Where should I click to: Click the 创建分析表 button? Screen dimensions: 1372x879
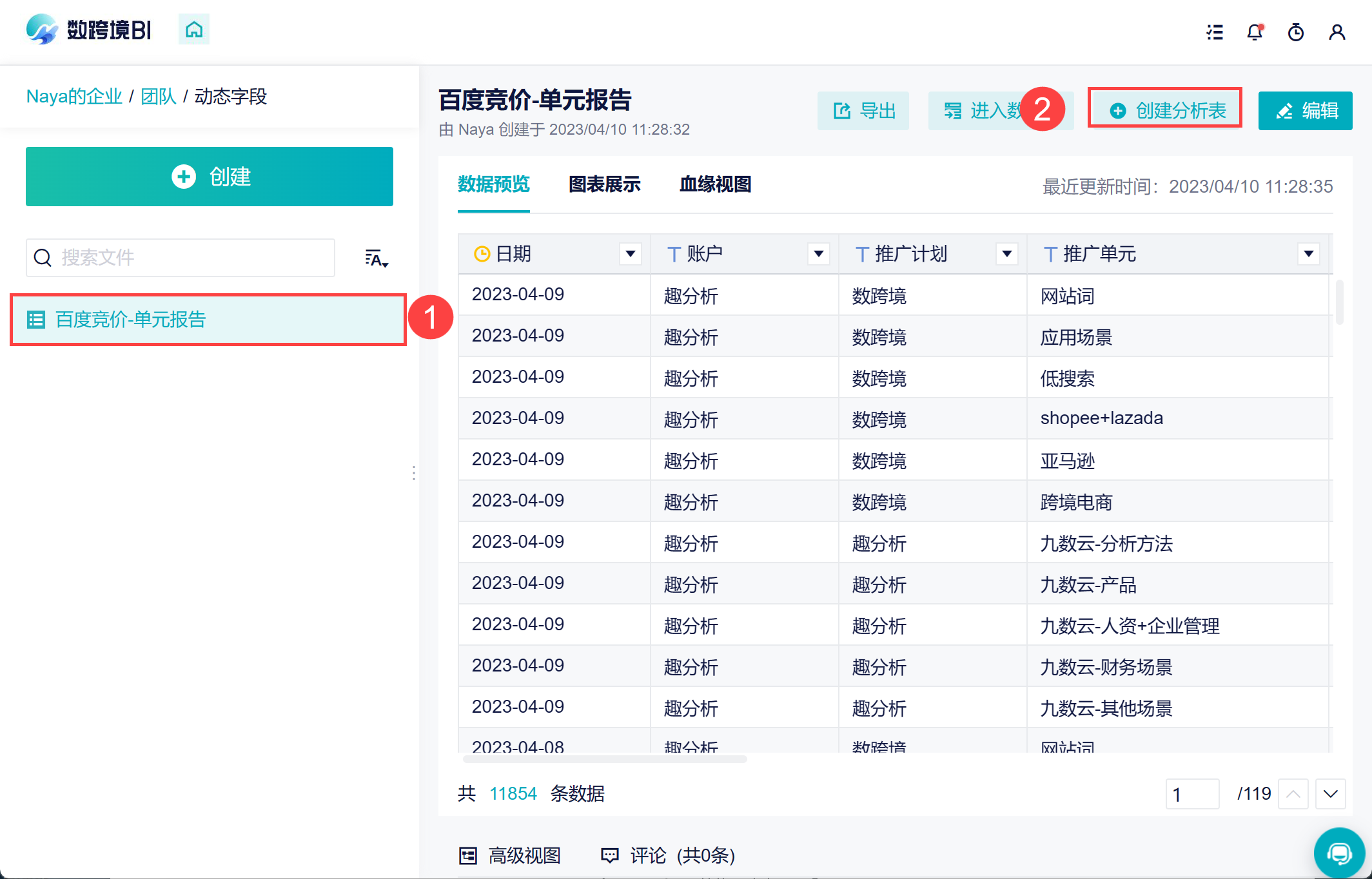click(x=1165, y=111)
